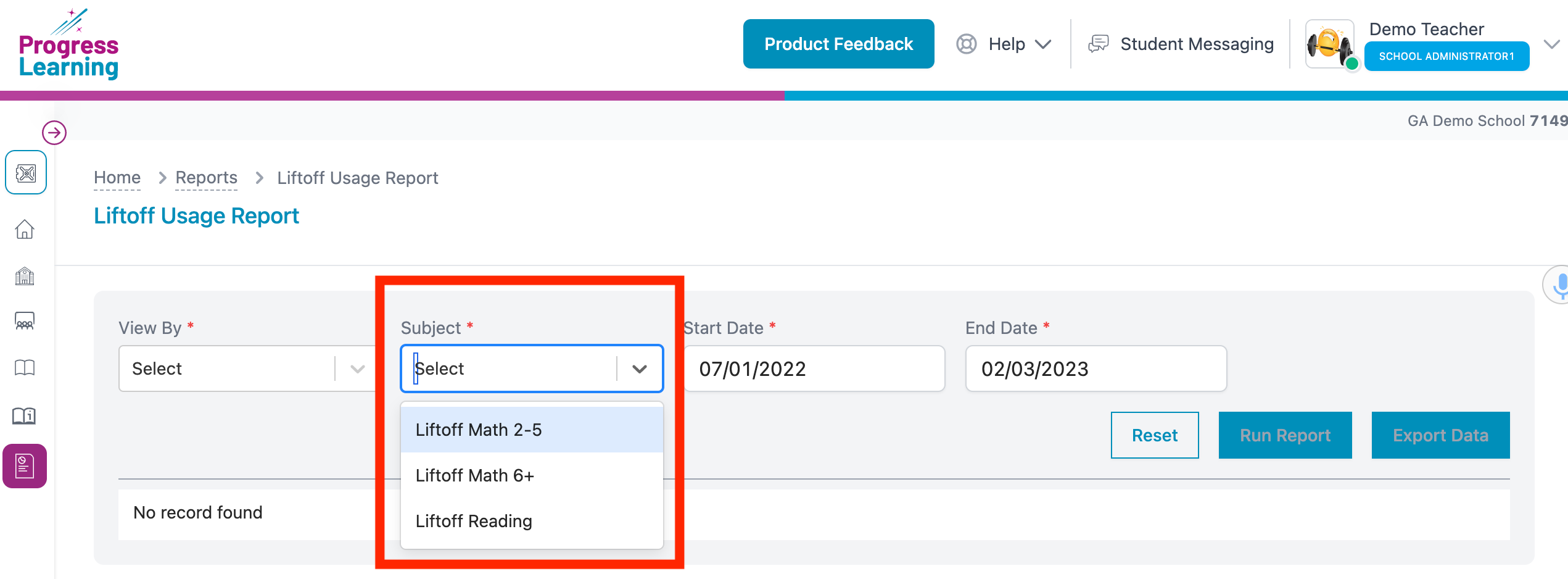Open the View By select dropdown
Image resolution: width=1568 pixels, height=579 pixels.
coord(247,369)
